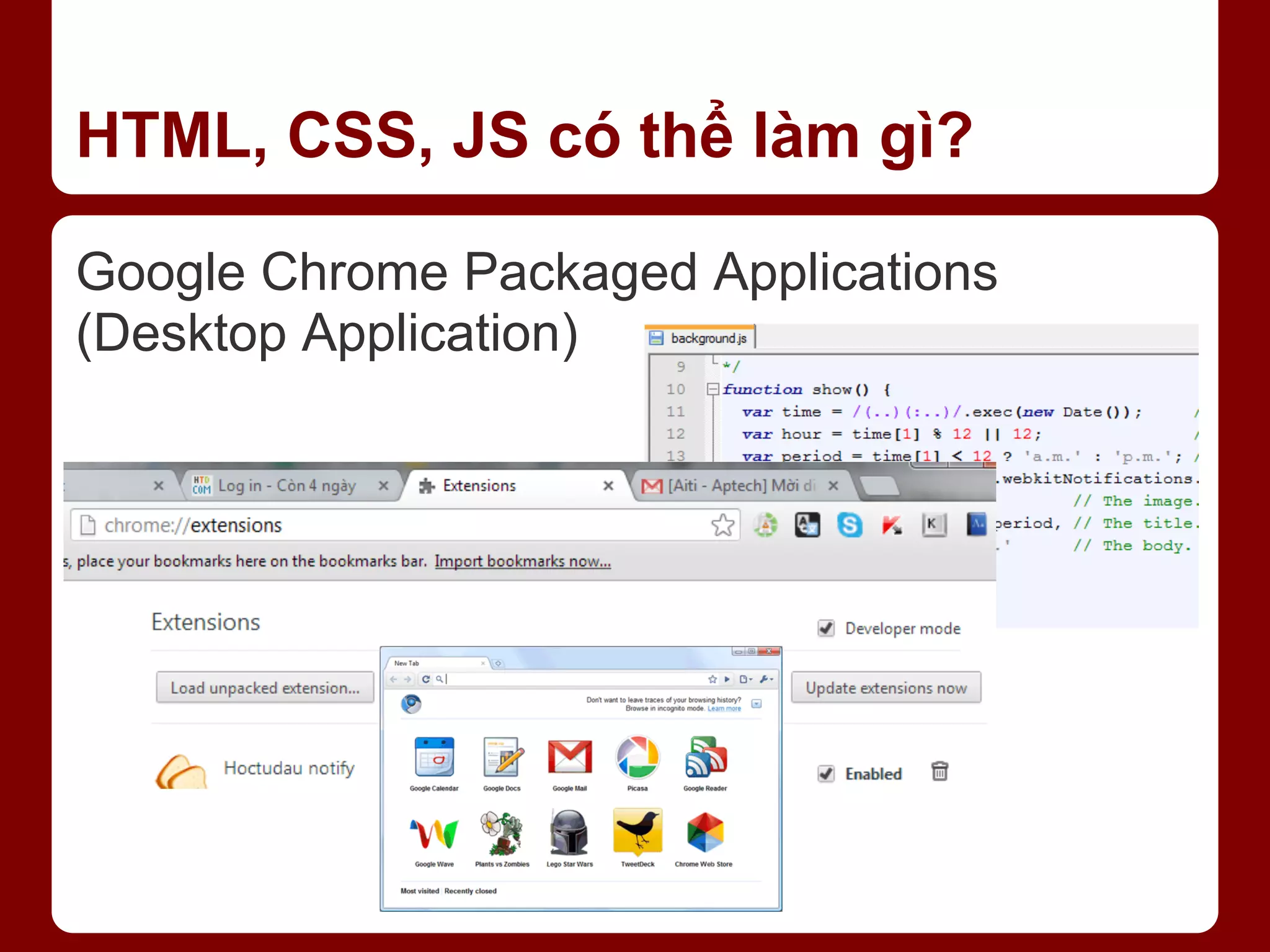Close the Extensions tab
The height and width of the screenshot is (952, 1270).
[608, 486]
